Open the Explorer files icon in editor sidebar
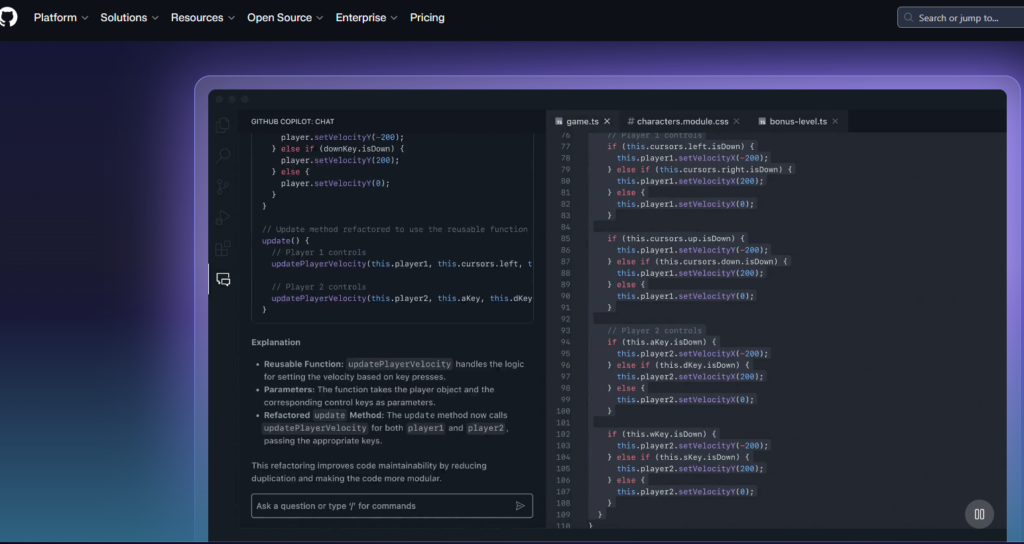Viewport: 1024px width, 544px height. point(223,125)
